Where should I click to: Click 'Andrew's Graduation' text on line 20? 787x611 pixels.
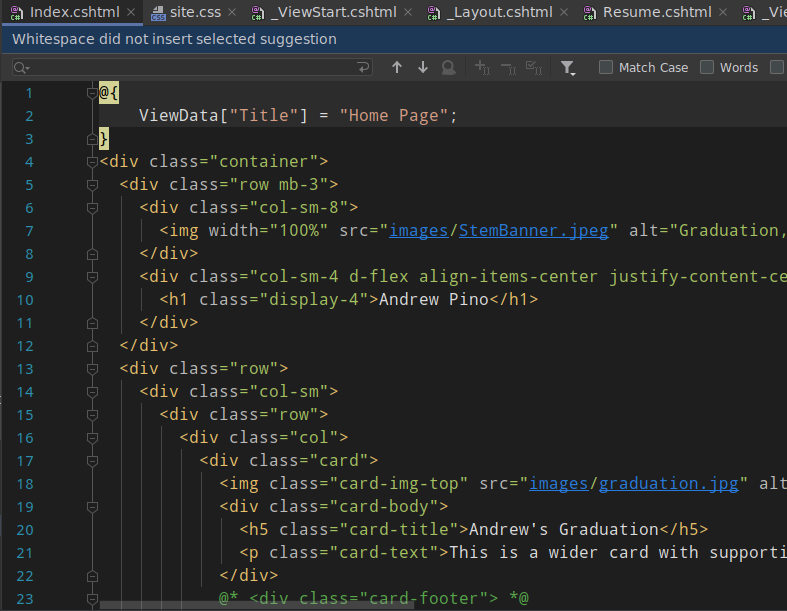[x=564, y=530]
